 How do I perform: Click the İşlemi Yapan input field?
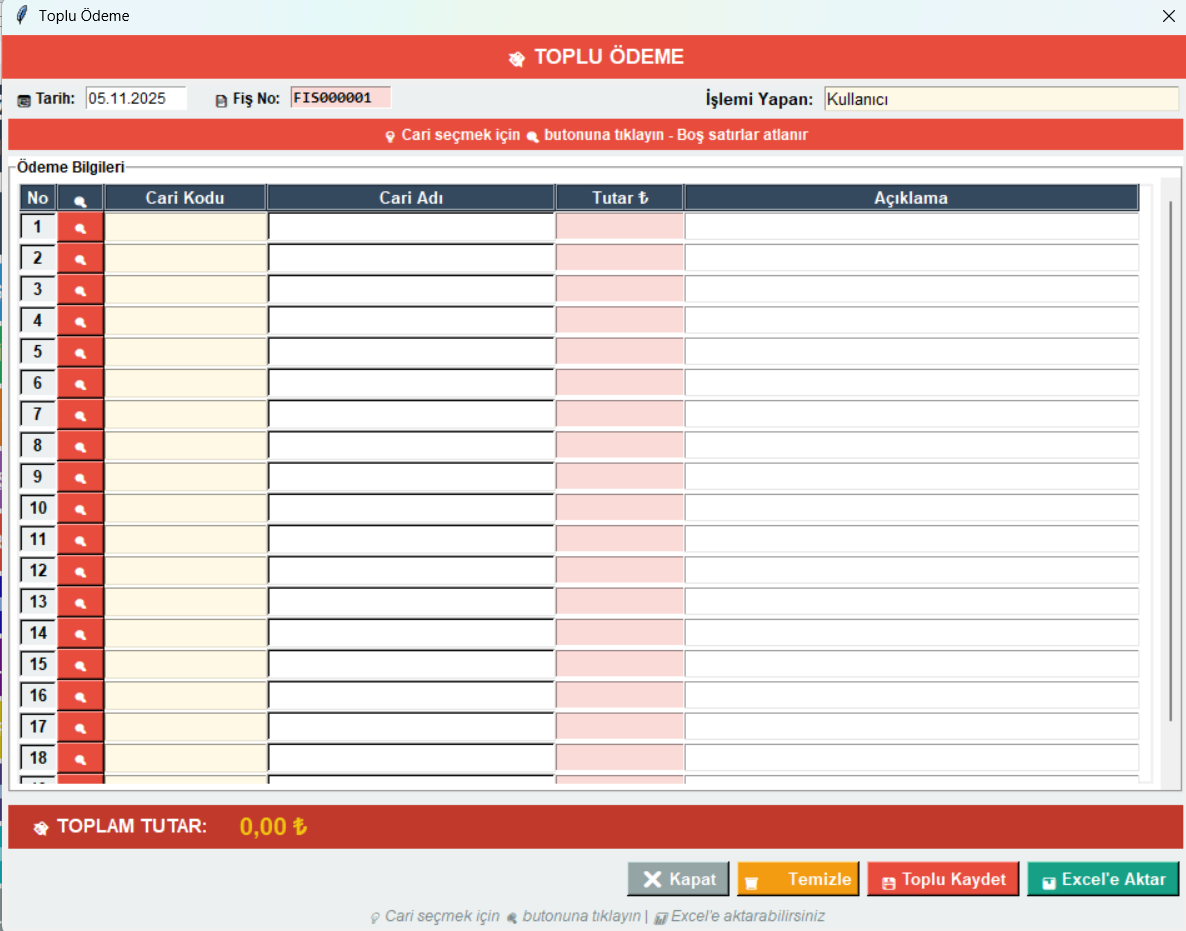[1001, 99]
